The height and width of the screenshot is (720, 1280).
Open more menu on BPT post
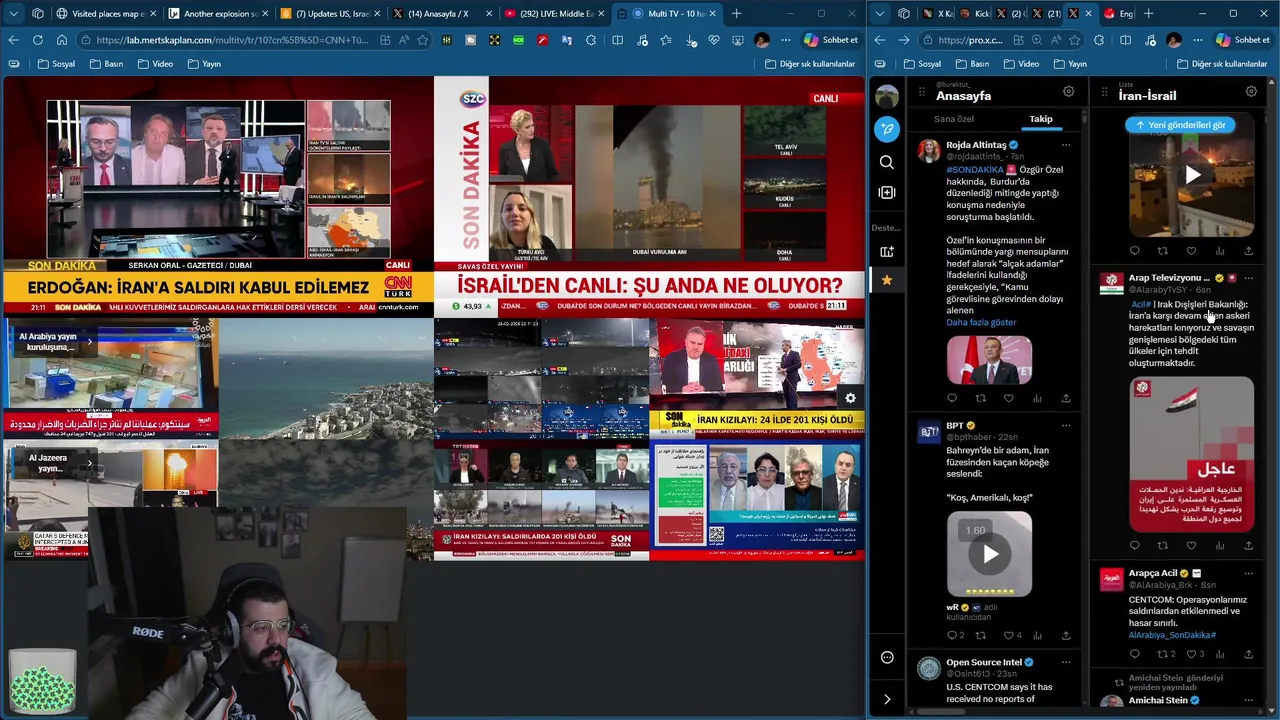pos(1066,426)
